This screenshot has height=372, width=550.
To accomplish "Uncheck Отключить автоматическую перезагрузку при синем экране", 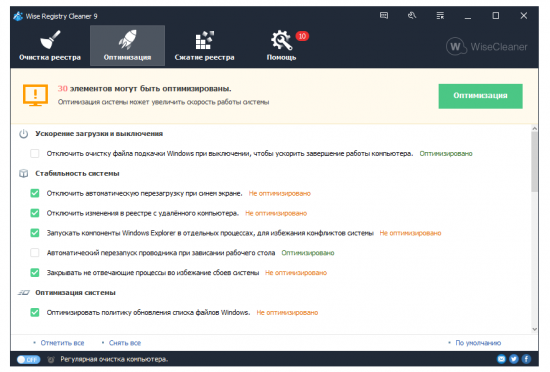I will (x=35, y=193).
